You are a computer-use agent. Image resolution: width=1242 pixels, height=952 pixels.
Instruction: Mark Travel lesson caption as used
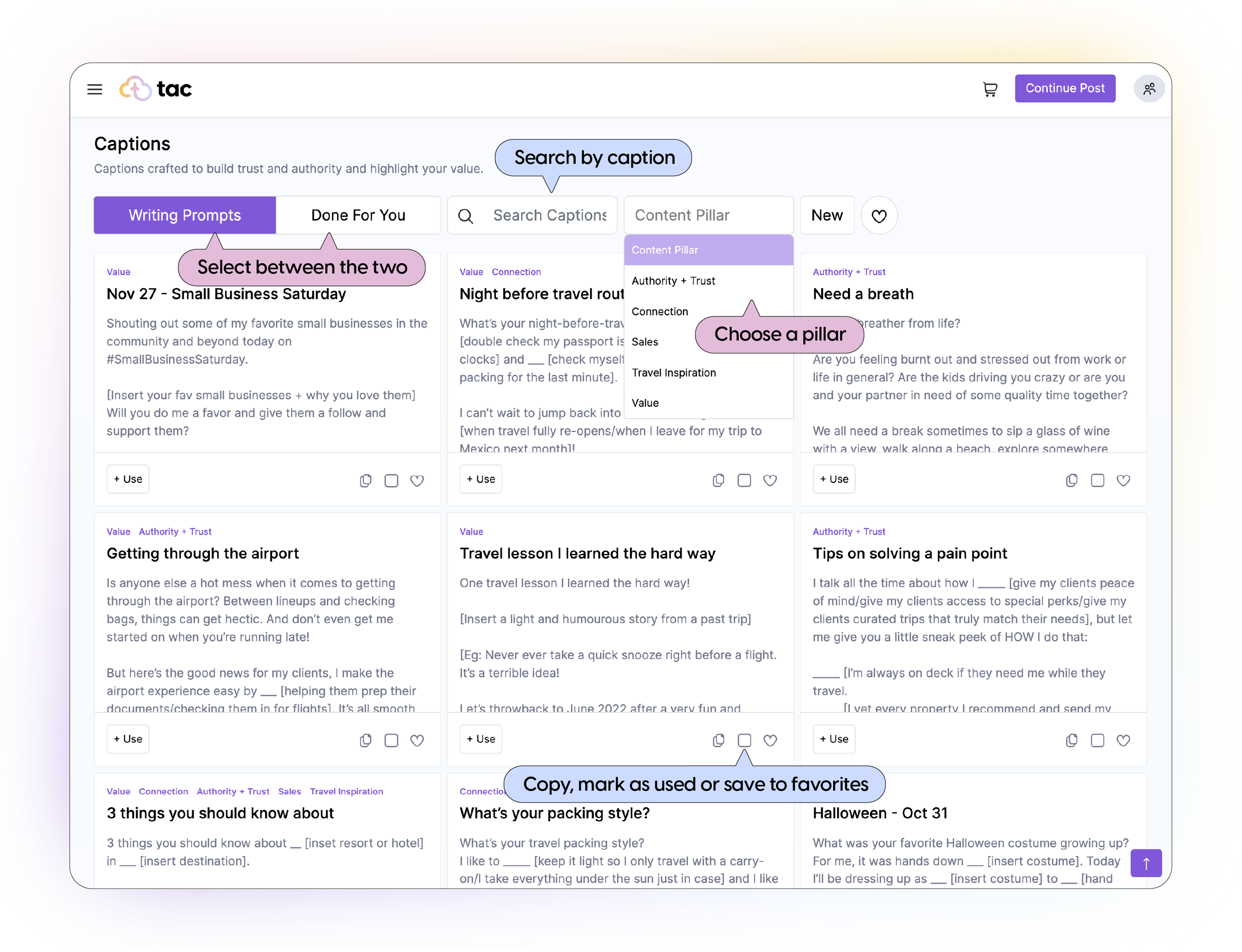click(x=744, y=740)
